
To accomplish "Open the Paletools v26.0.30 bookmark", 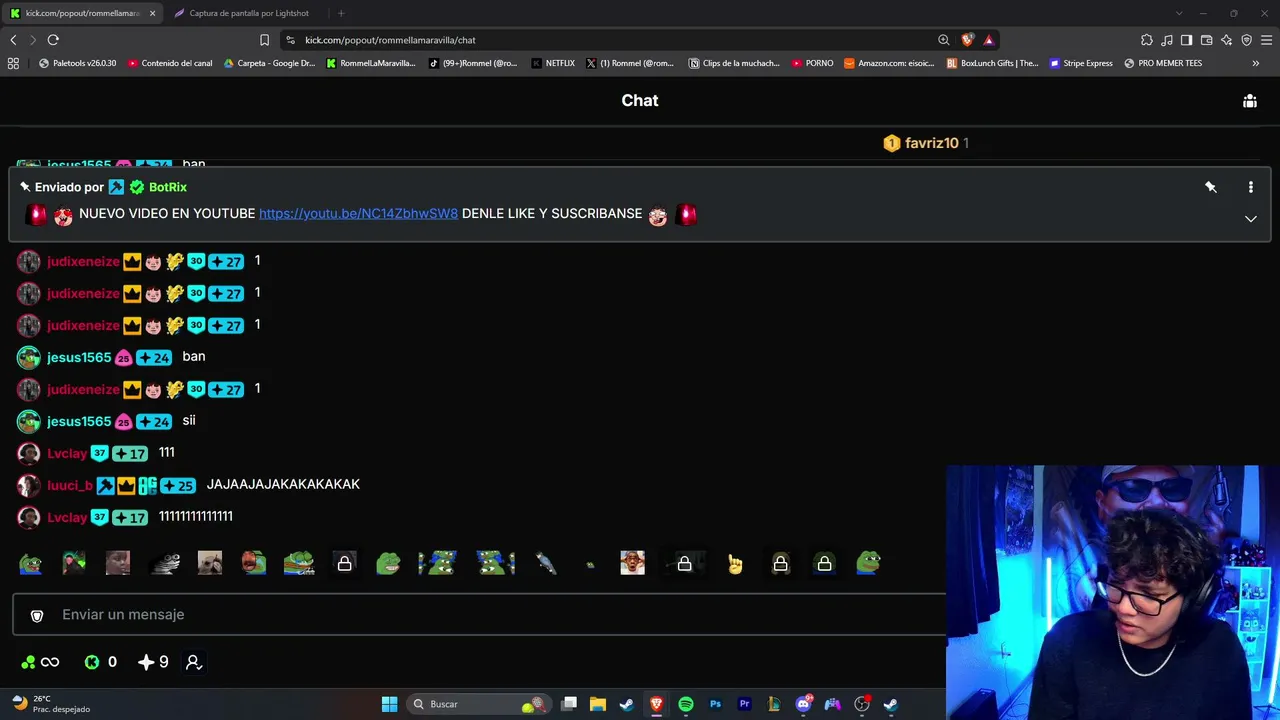I will point(77,63).
